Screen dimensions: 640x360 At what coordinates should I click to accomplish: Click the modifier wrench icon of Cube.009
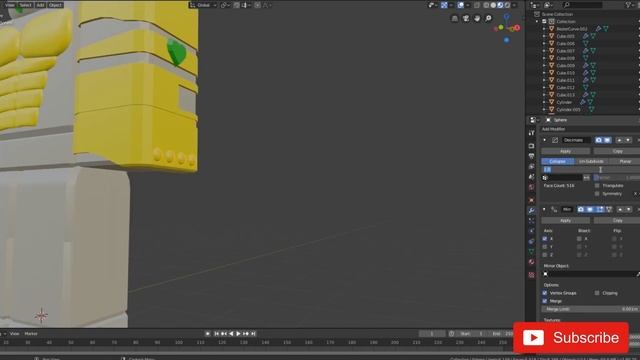point(585,65)
